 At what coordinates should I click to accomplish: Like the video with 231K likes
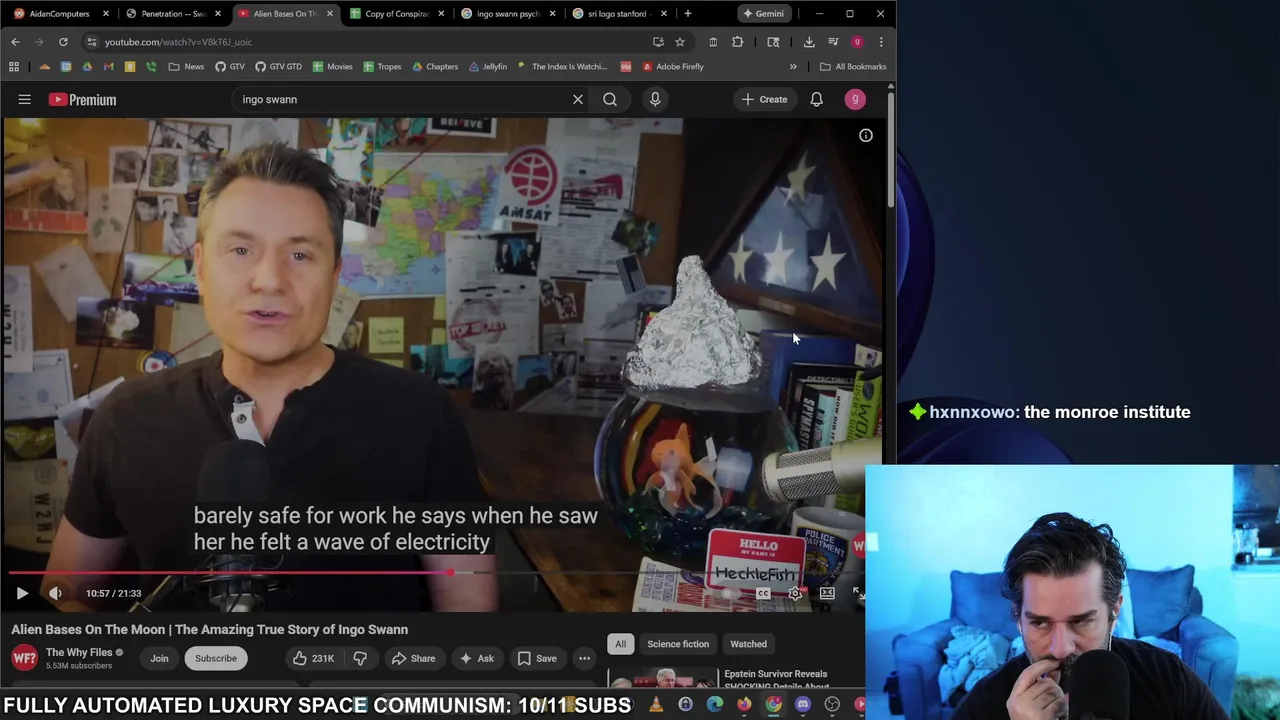pos(312,658)
